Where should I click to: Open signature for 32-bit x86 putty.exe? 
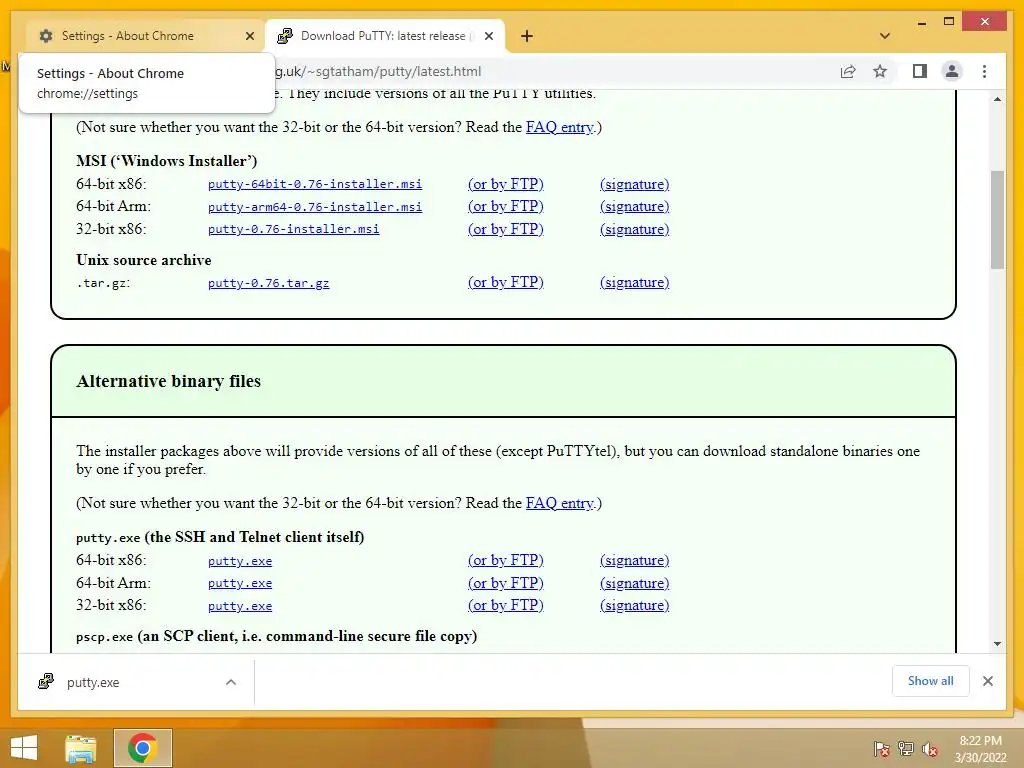tap(634, 605)
